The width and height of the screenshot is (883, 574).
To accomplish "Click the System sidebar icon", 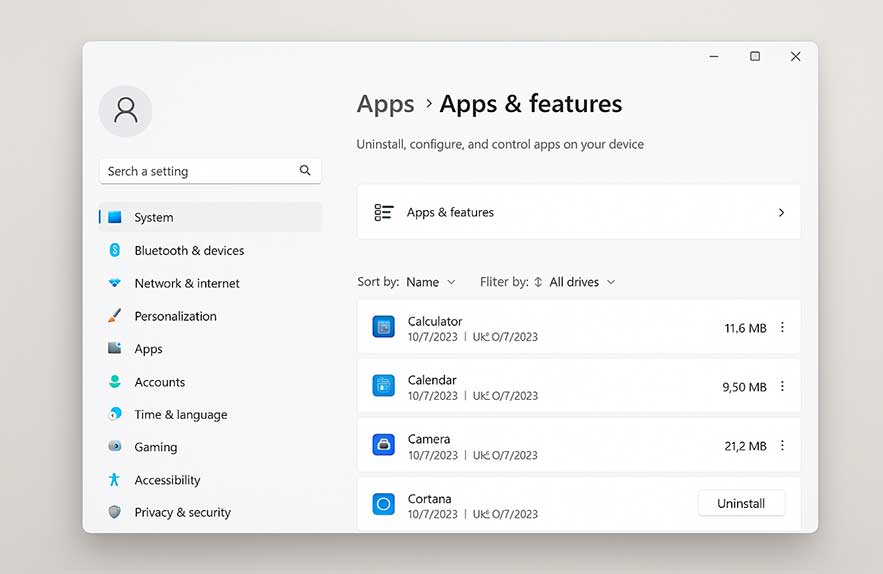I will coord(115,217).
